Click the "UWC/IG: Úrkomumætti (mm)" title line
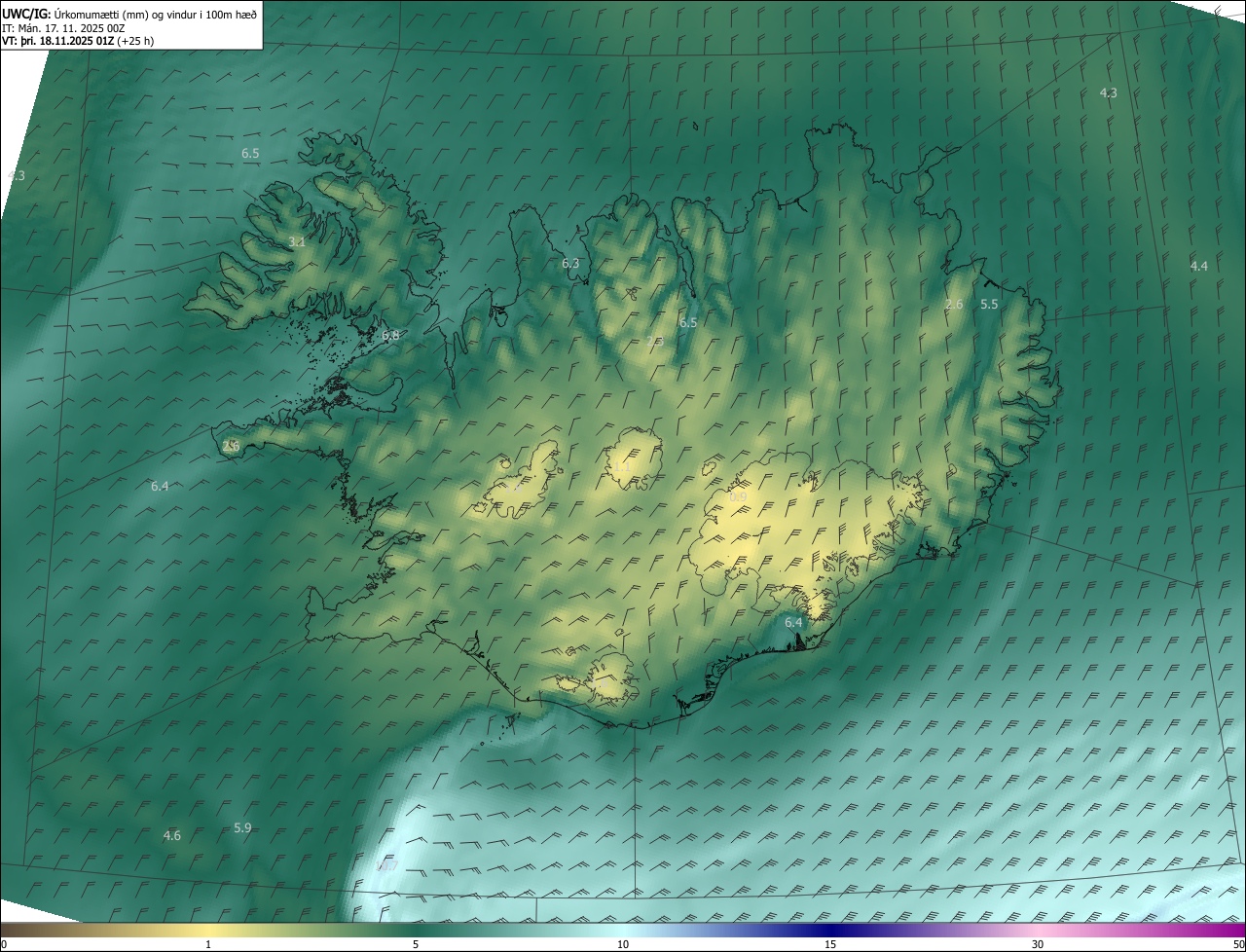This screenshot has width=1246, height=952. pyautogui.click(x=129, y=14)
